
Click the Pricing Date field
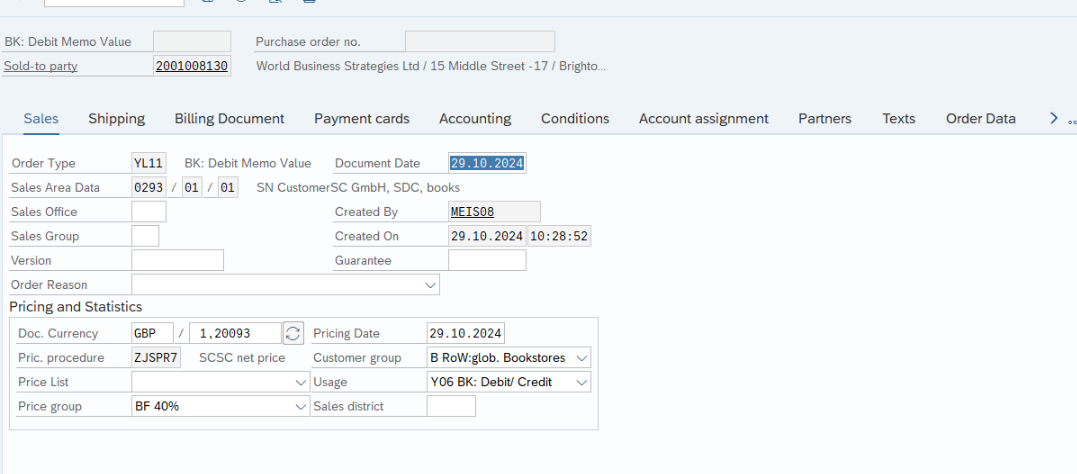pyautogui.click(x=465, y=333)
